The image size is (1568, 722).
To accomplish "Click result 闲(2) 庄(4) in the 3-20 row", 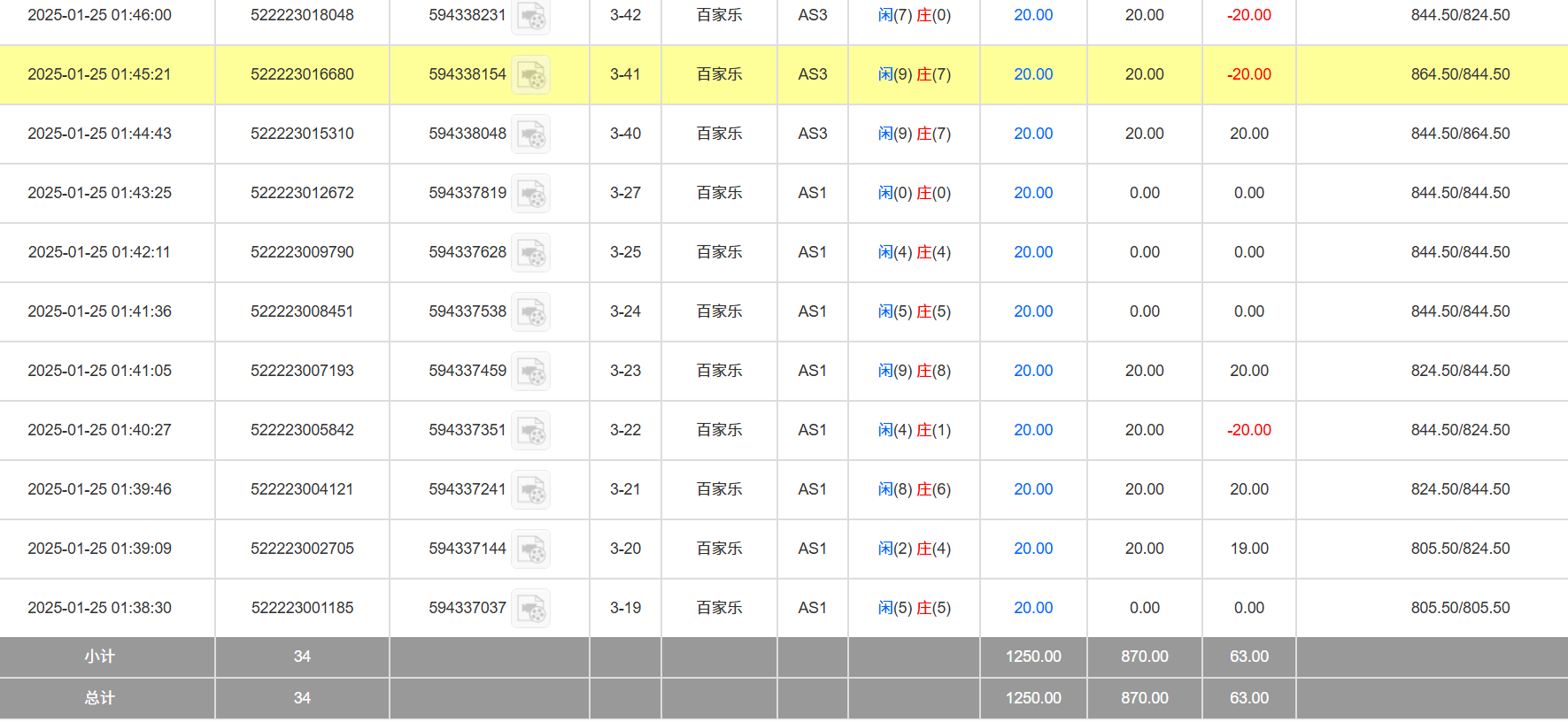I will coord(914,549).
